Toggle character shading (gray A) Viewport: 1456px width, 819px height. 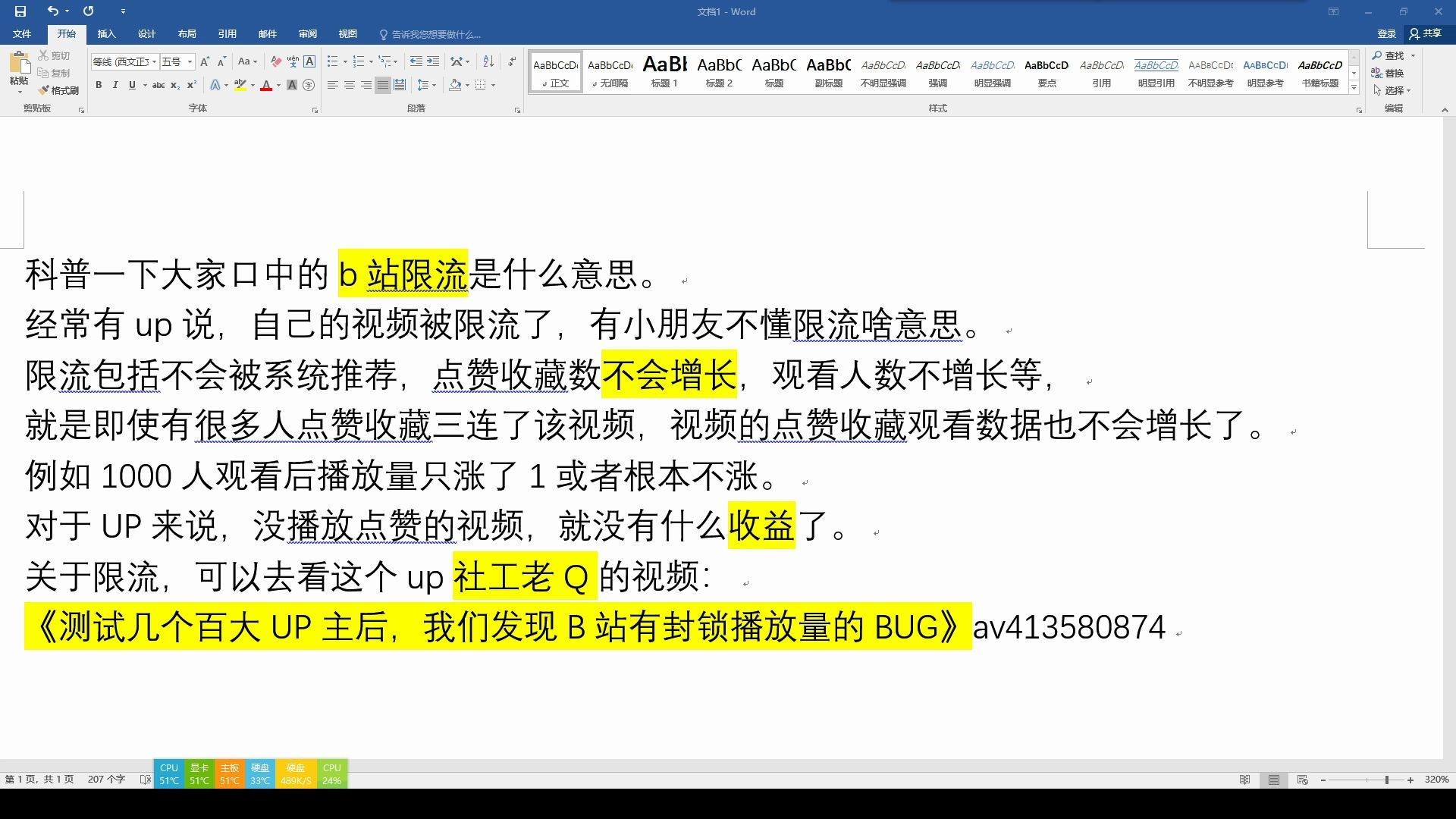coord(293,85)
